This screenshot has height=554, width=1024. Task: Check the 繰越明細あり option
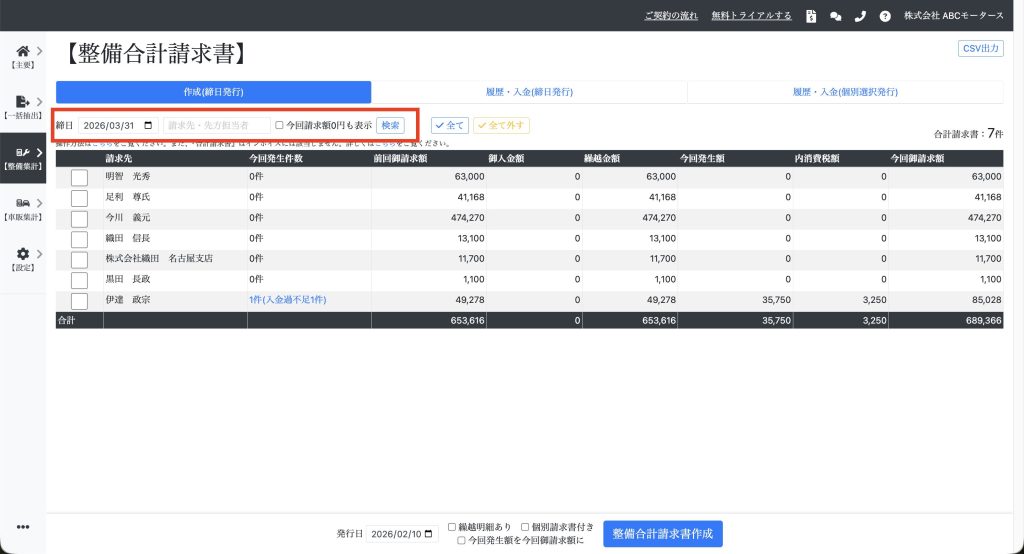[452, 527]
